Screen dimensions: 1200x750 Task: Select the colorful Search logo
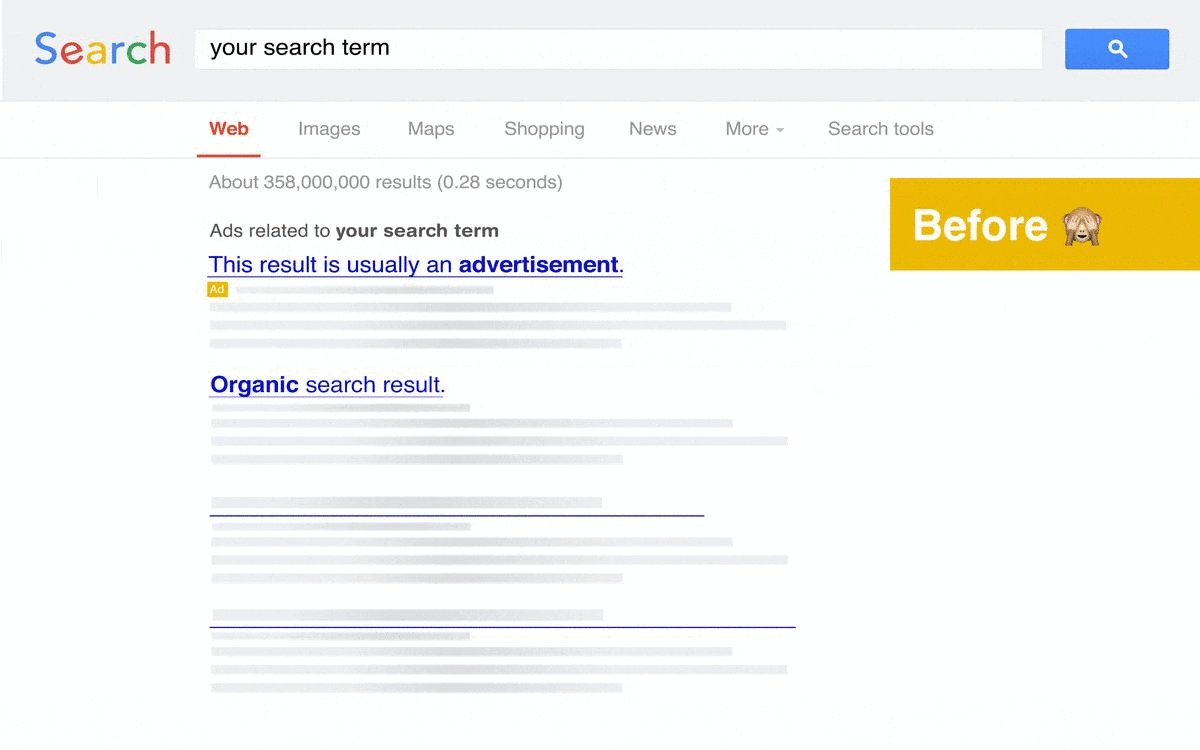pyautogui.click(x=101, y=48)
